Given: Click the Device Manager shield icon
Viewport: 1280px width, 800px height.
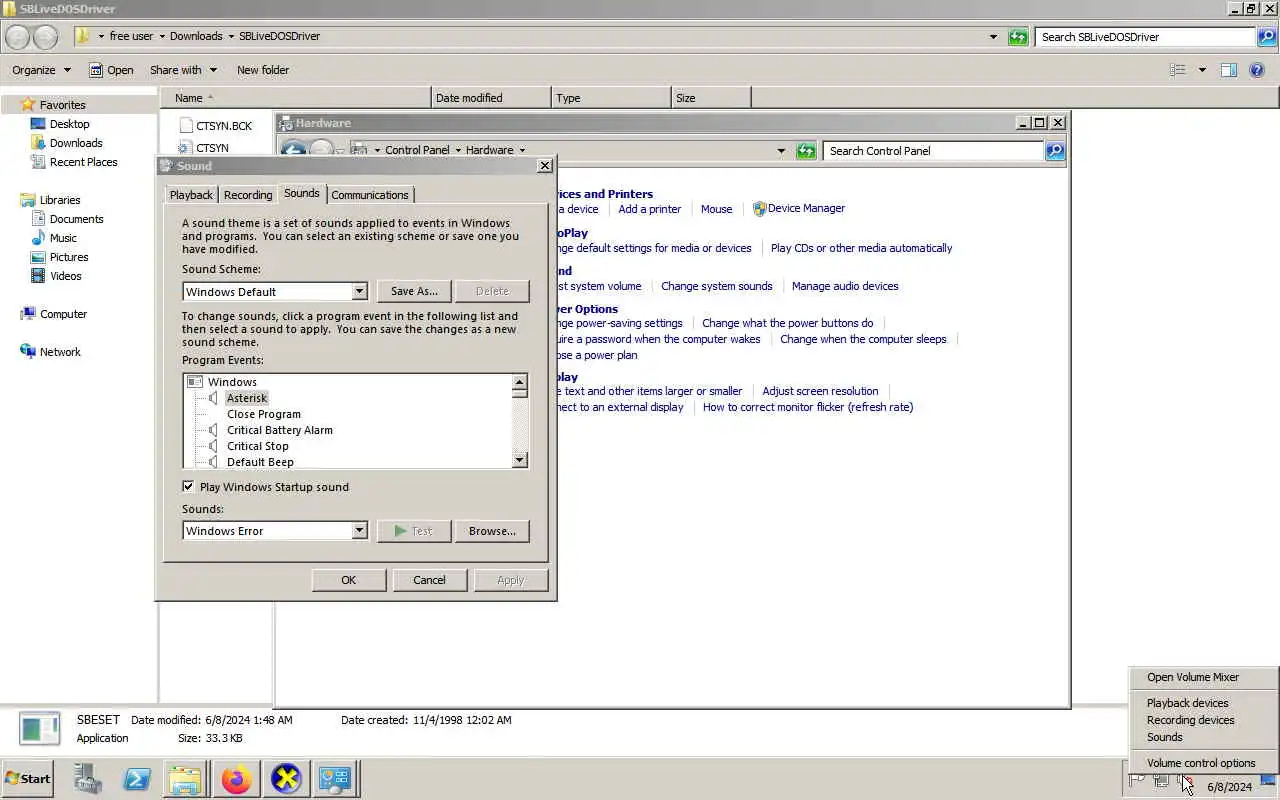Looking at the screenshot, I should click(x=759, y=209).
